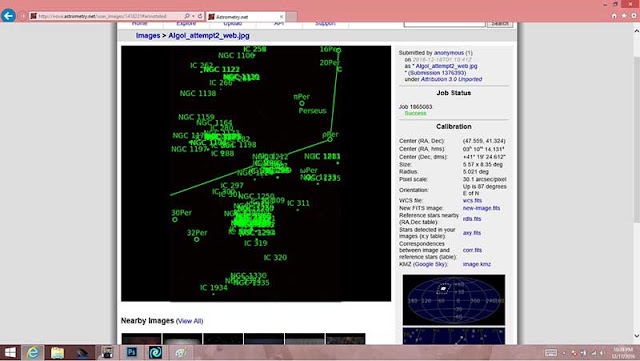Viewport: 640px width, 361px height.
Task: Open the Upload menu item
Action: click(x=233, y=24)
